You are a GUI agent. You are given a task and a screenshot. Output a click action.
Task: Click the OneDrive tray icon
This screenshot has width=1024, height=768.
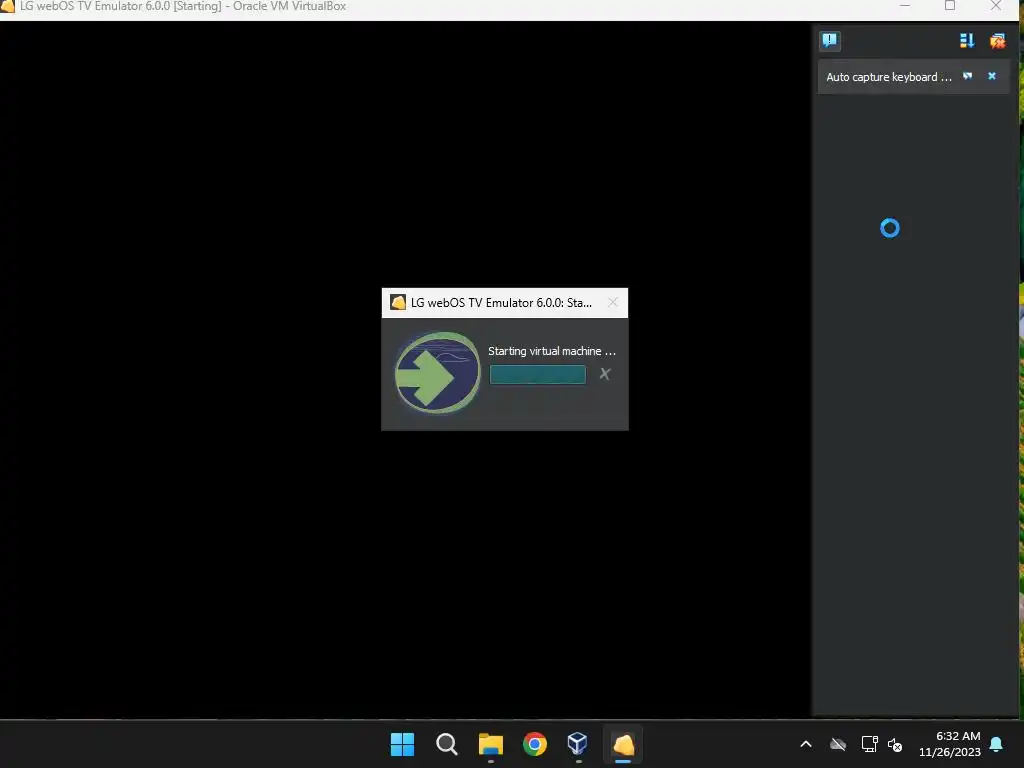click(x=838, y=744)
